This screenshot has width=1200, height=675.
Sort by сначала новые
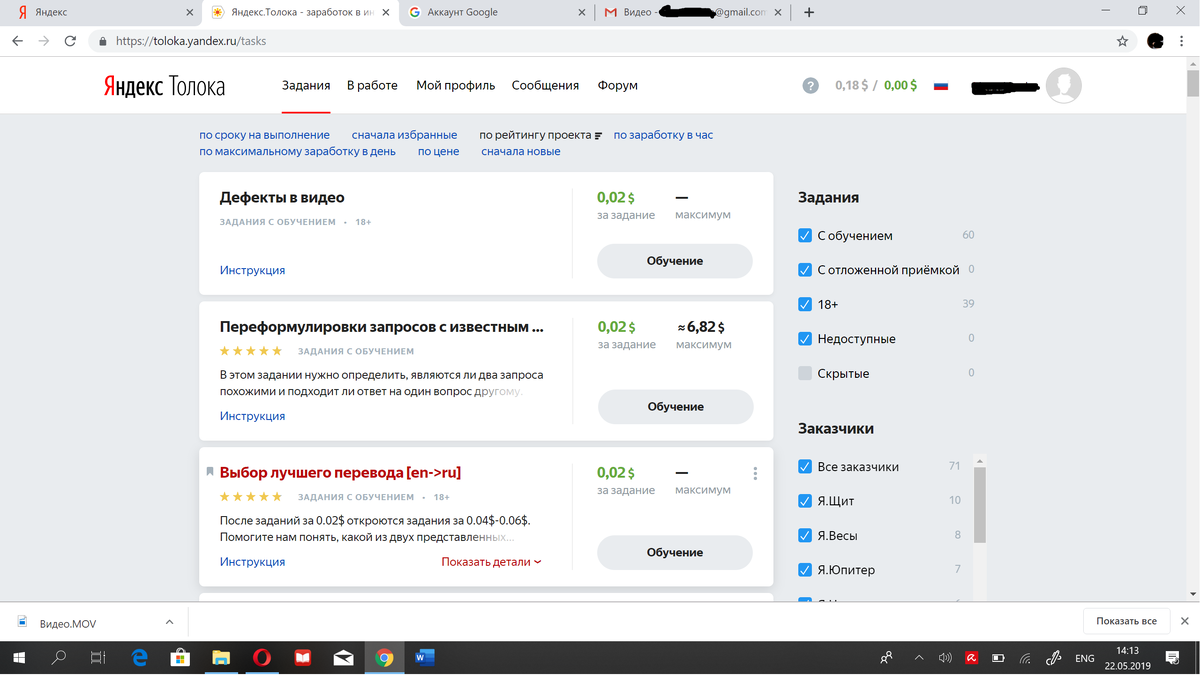click(520, 152)
